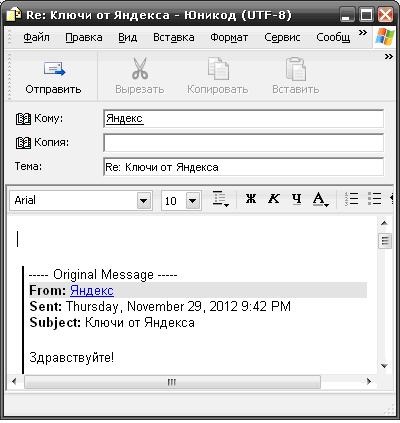Click the Яндекс link after From:
The height and width of the screenshot is (423, 400).
pyautogui.click(x=92, y=291)
